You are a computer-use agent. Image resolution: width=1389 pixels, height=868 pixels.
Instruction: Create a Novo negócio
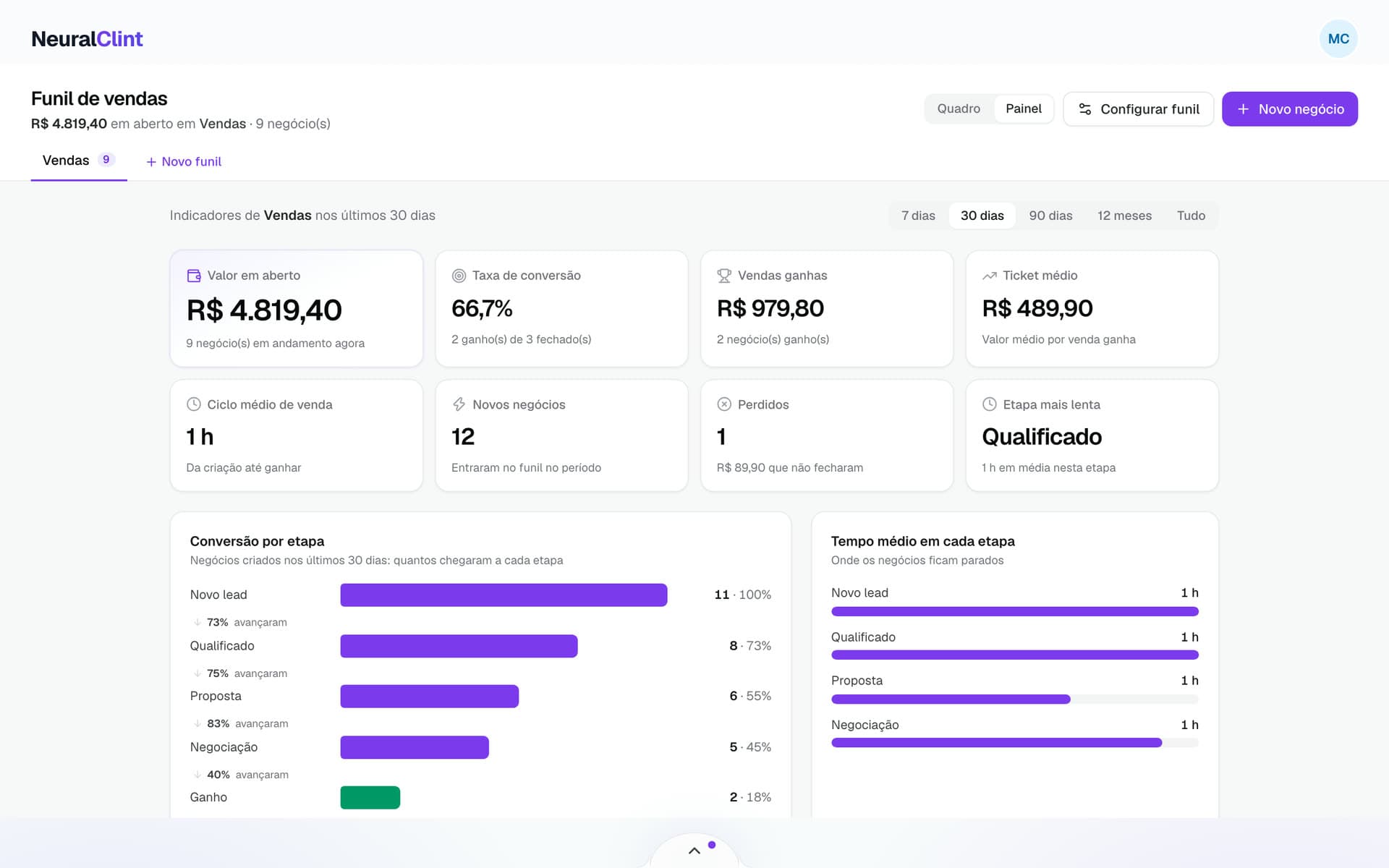point(1290,109)
